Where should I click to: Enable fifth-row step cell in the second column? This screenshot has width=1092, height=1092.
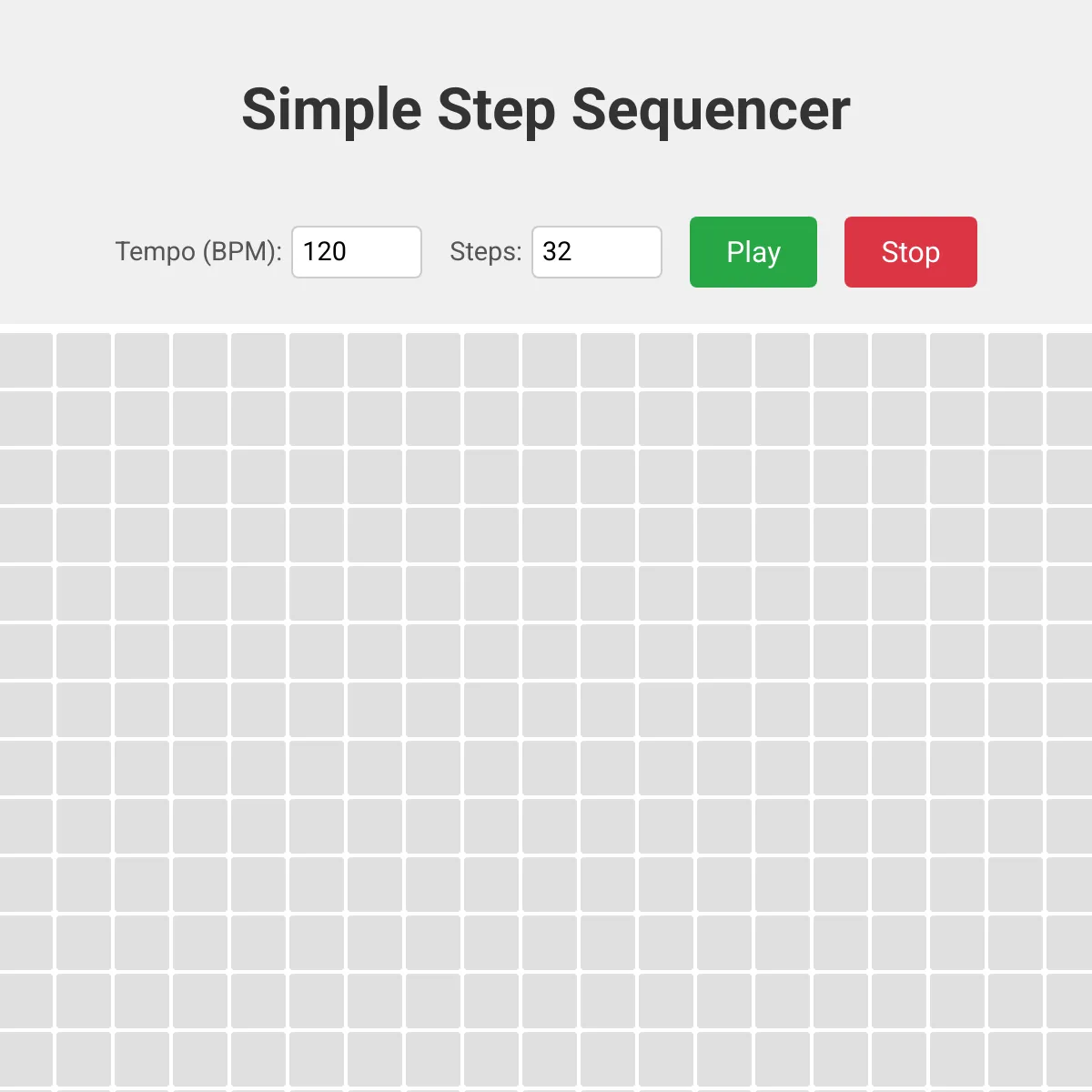84,593
